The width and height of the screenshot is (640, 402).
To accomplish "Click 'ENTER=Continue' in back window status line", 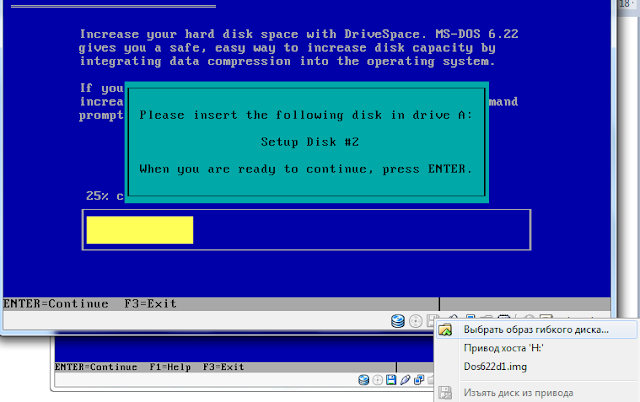I will 96,367.
